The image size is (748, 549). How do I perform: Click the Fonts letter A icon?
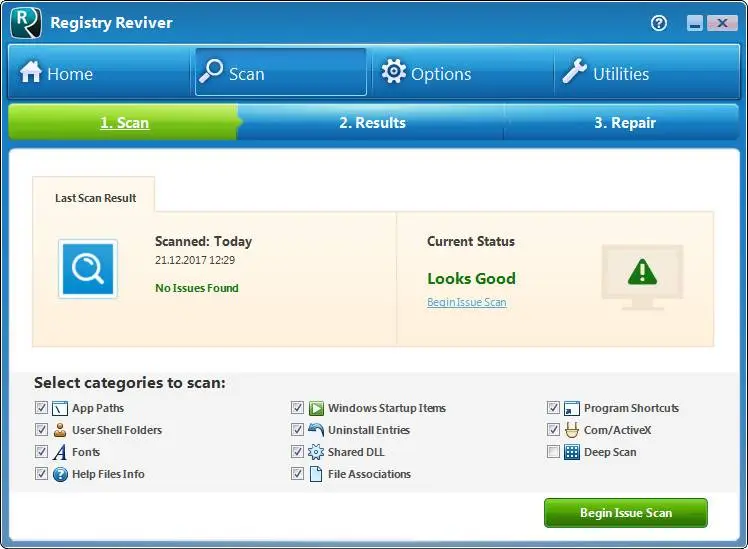(x=60, y=452)
